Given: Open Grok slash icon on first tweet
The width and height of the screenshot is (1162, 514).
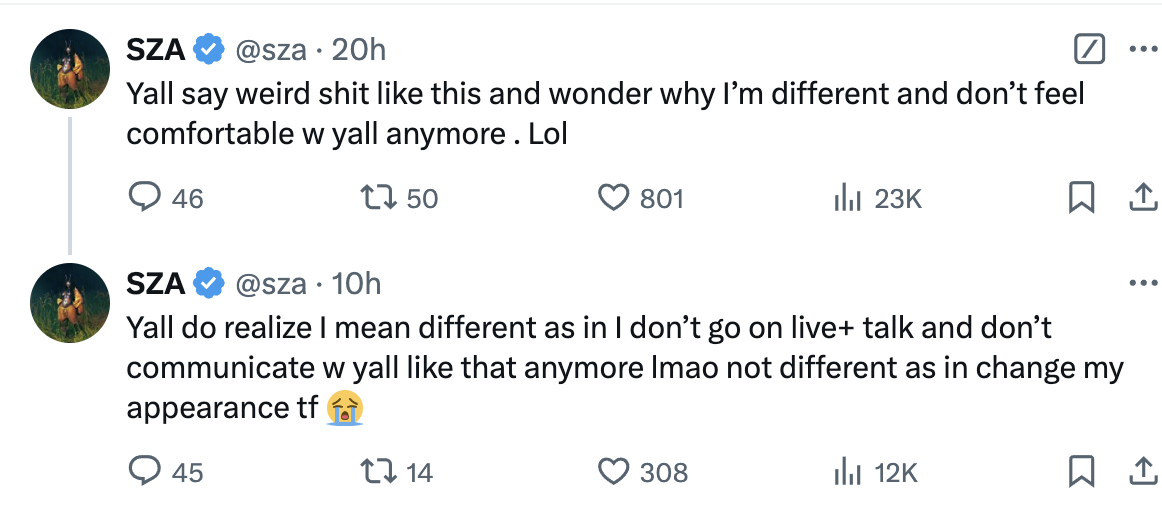Looking at the screenshot, I should 1089,50.
